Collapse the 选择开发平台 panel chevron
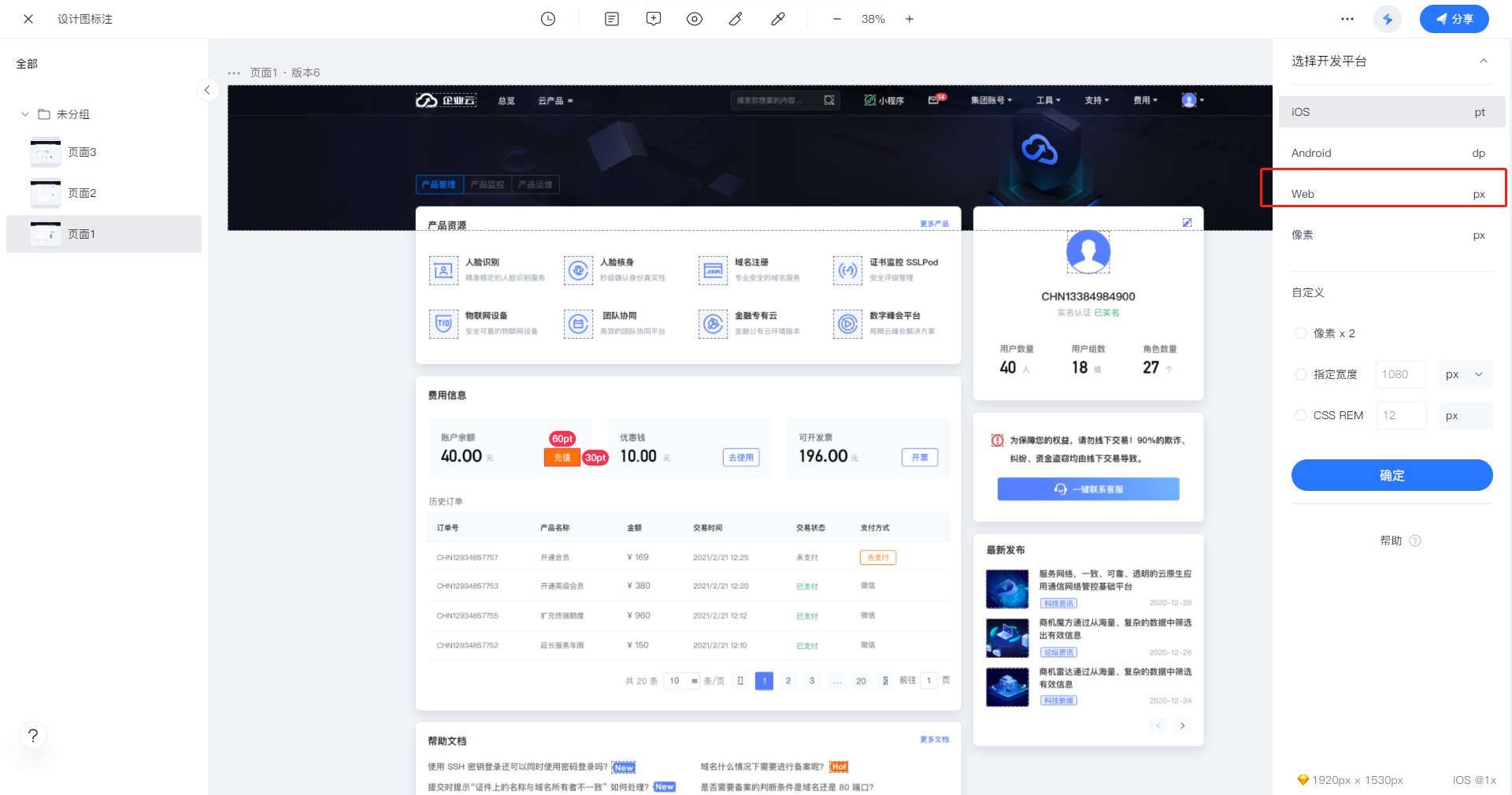 click(x=1484, y=61)
